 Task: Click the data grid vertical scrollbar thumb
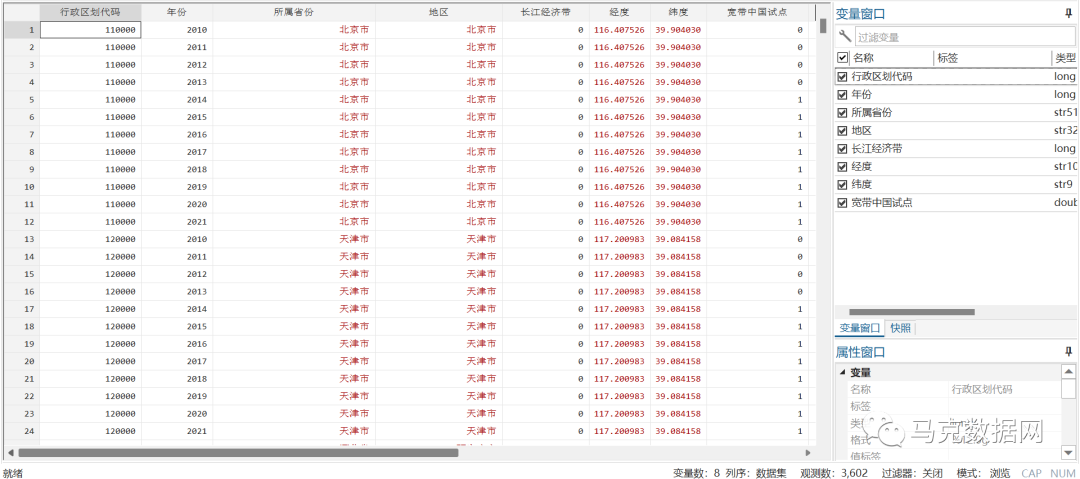point(823,26)
